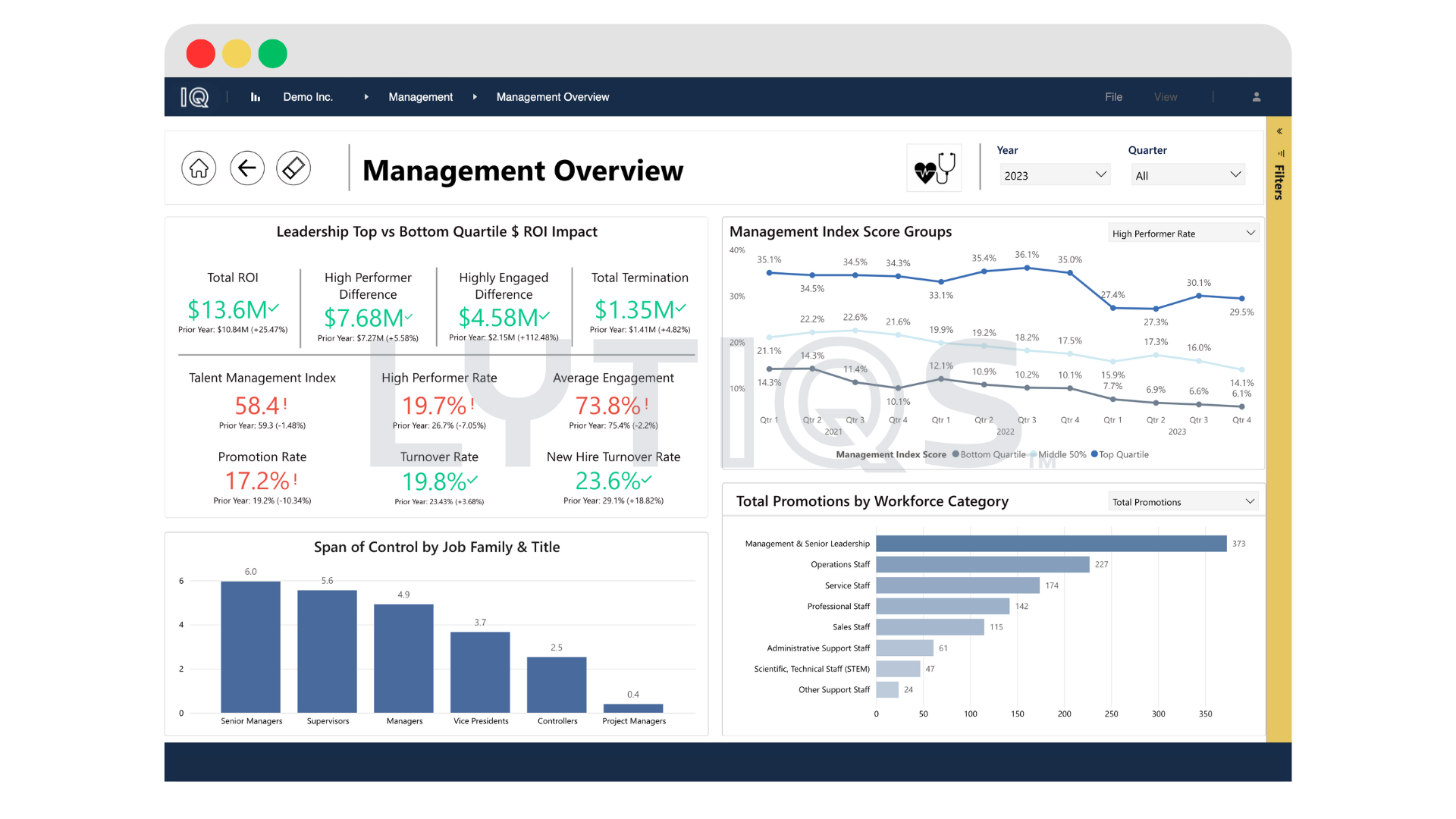Toggle the Bottom Quartile legend series
This screenshot has height=819, width=1456.
988,455
